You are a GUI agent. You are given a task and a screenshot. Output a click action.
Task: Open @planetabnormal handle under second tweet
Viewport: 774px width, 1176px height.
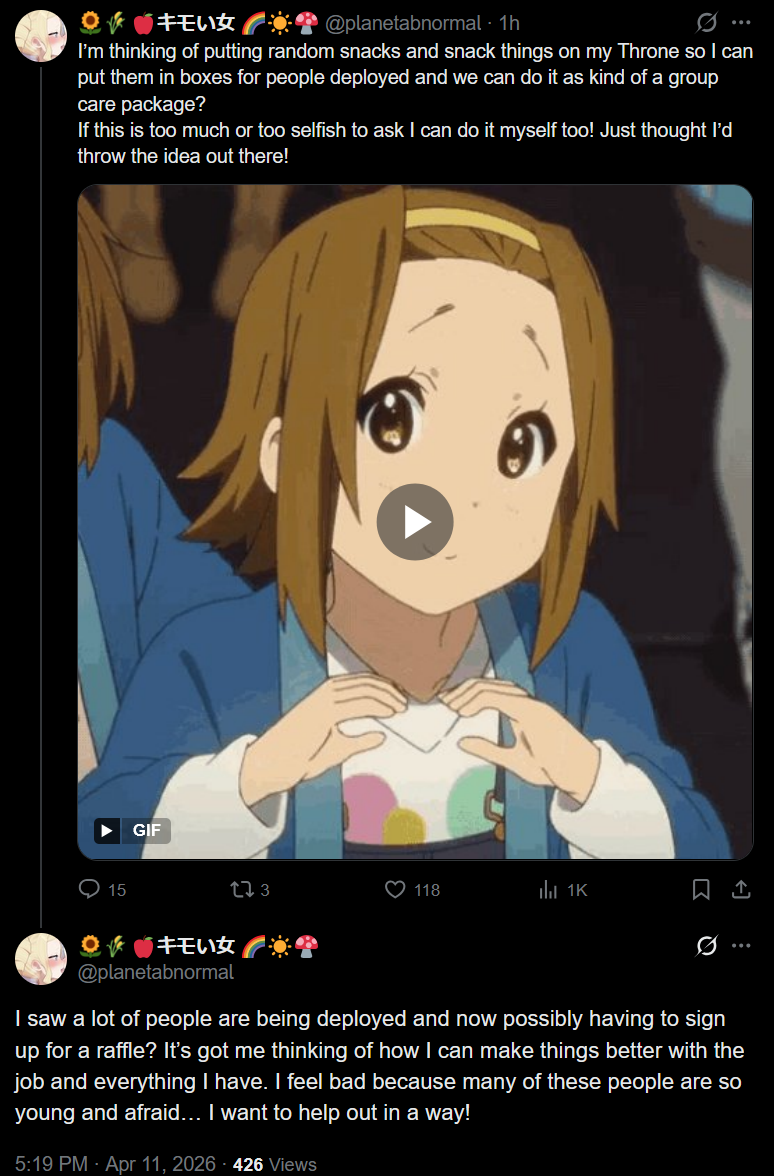156,972
